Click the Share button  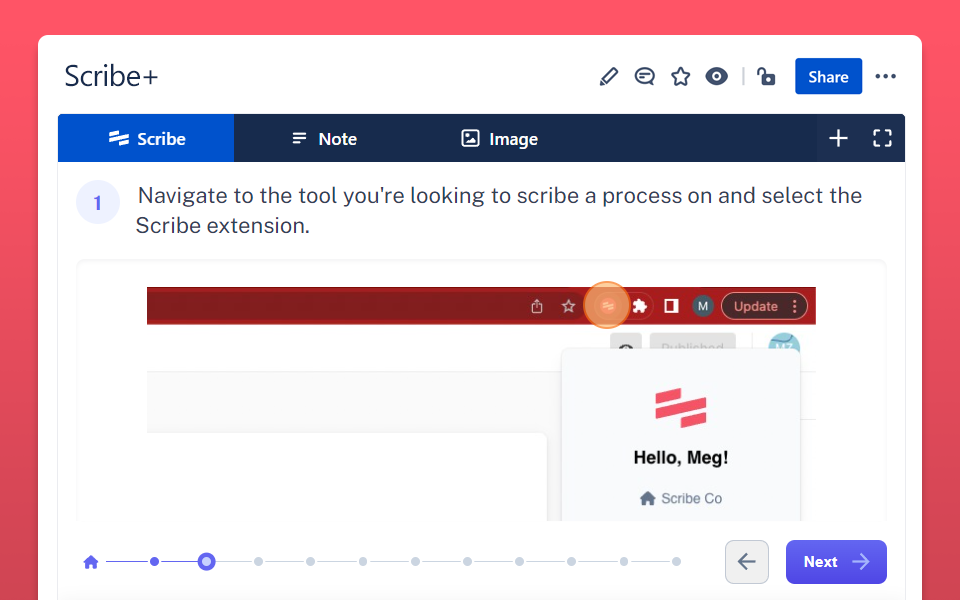tap(828, 76)
